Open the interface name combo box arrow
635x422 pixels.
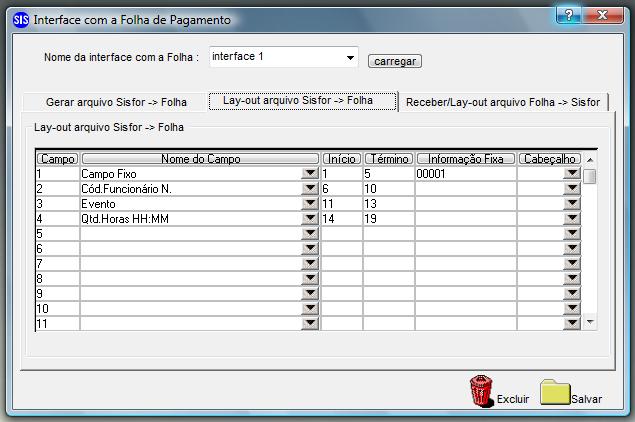tap(350, 58)
